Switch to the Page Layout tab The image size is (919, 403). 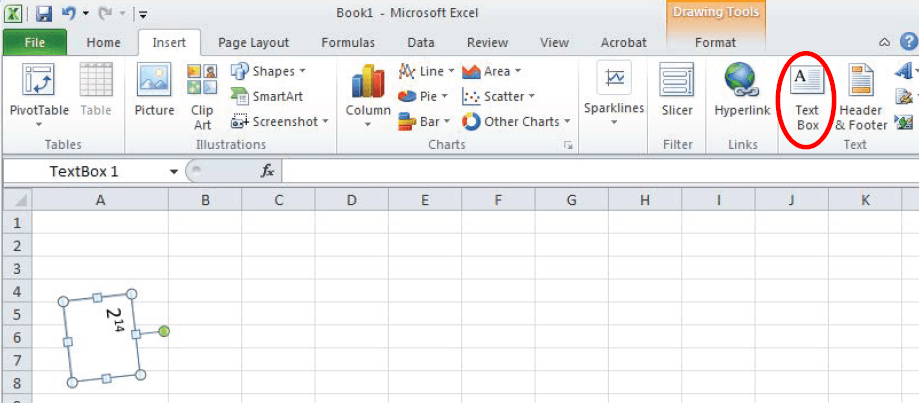(253, 42)
